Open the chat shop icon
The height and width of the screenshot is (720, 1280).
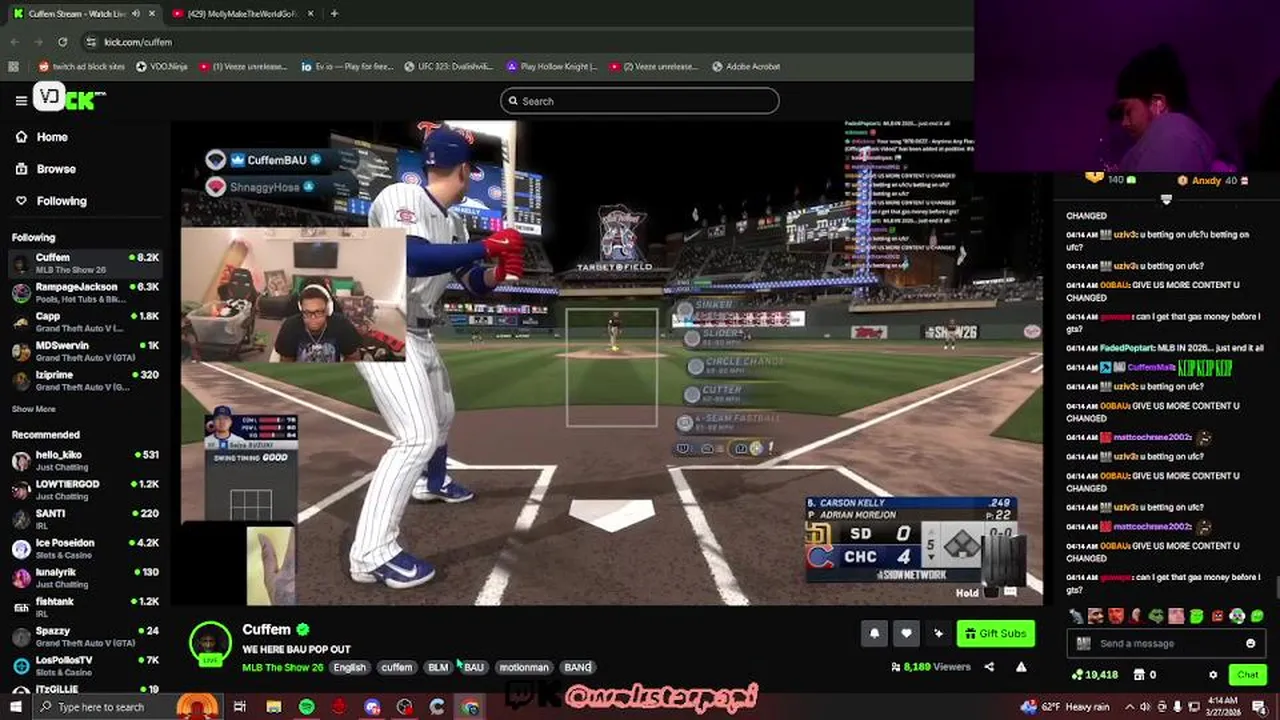pos(1139,675)
